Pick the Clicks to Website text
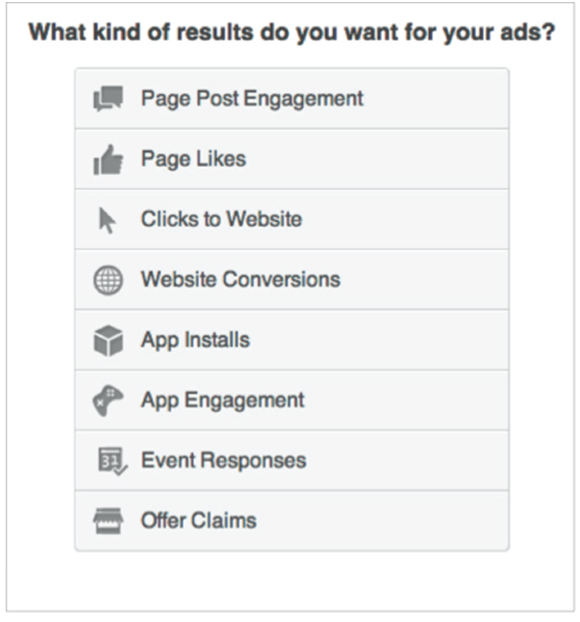 [221, 219]
